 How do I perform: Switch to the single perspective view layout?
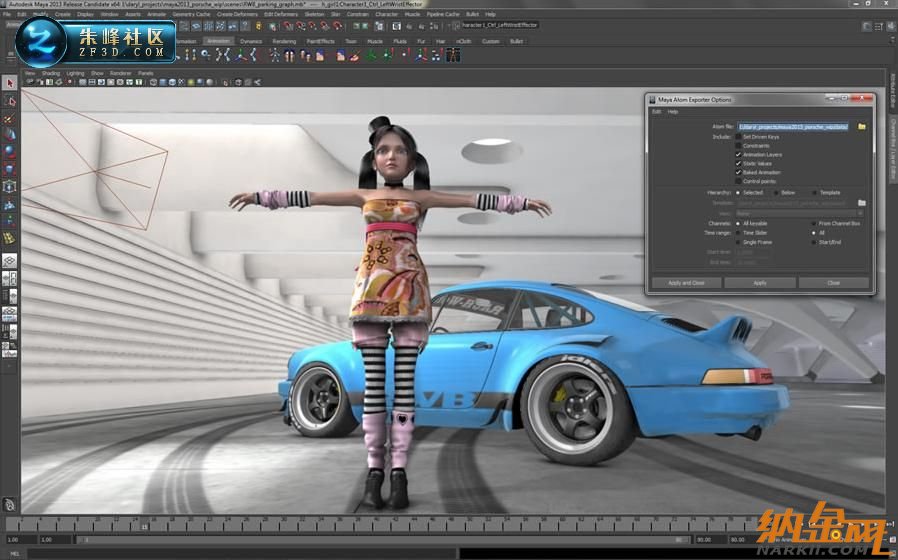pos(10,261)
